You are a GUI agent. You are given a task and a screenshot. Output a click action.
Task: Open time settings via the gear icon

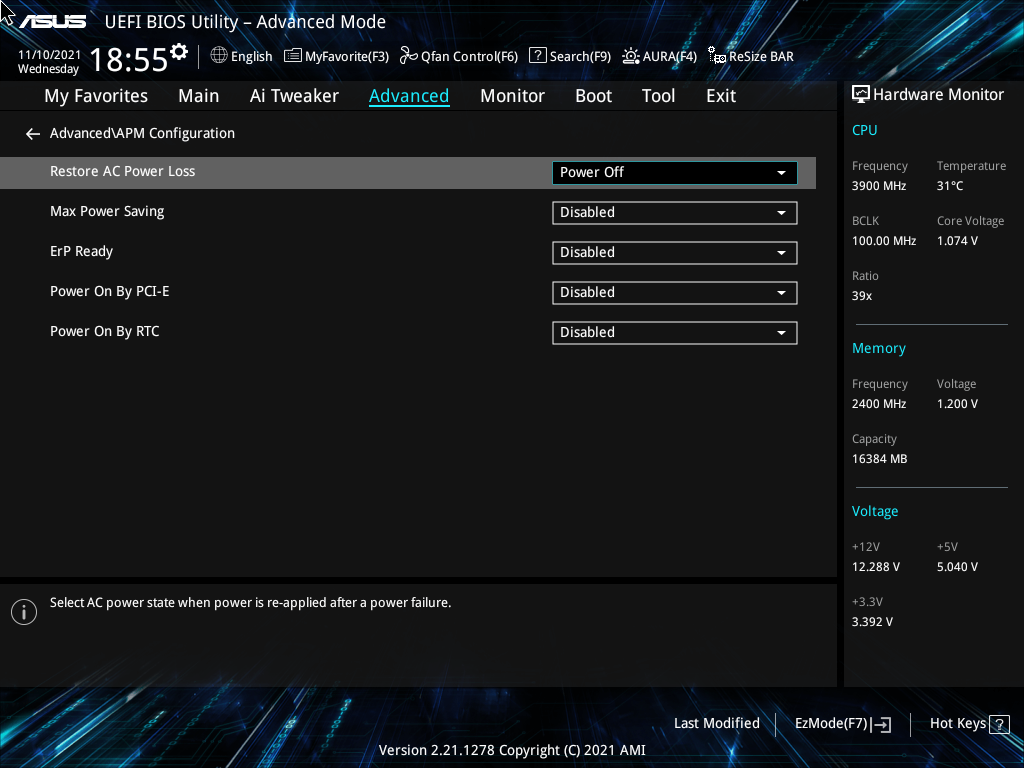coord(179,51)
